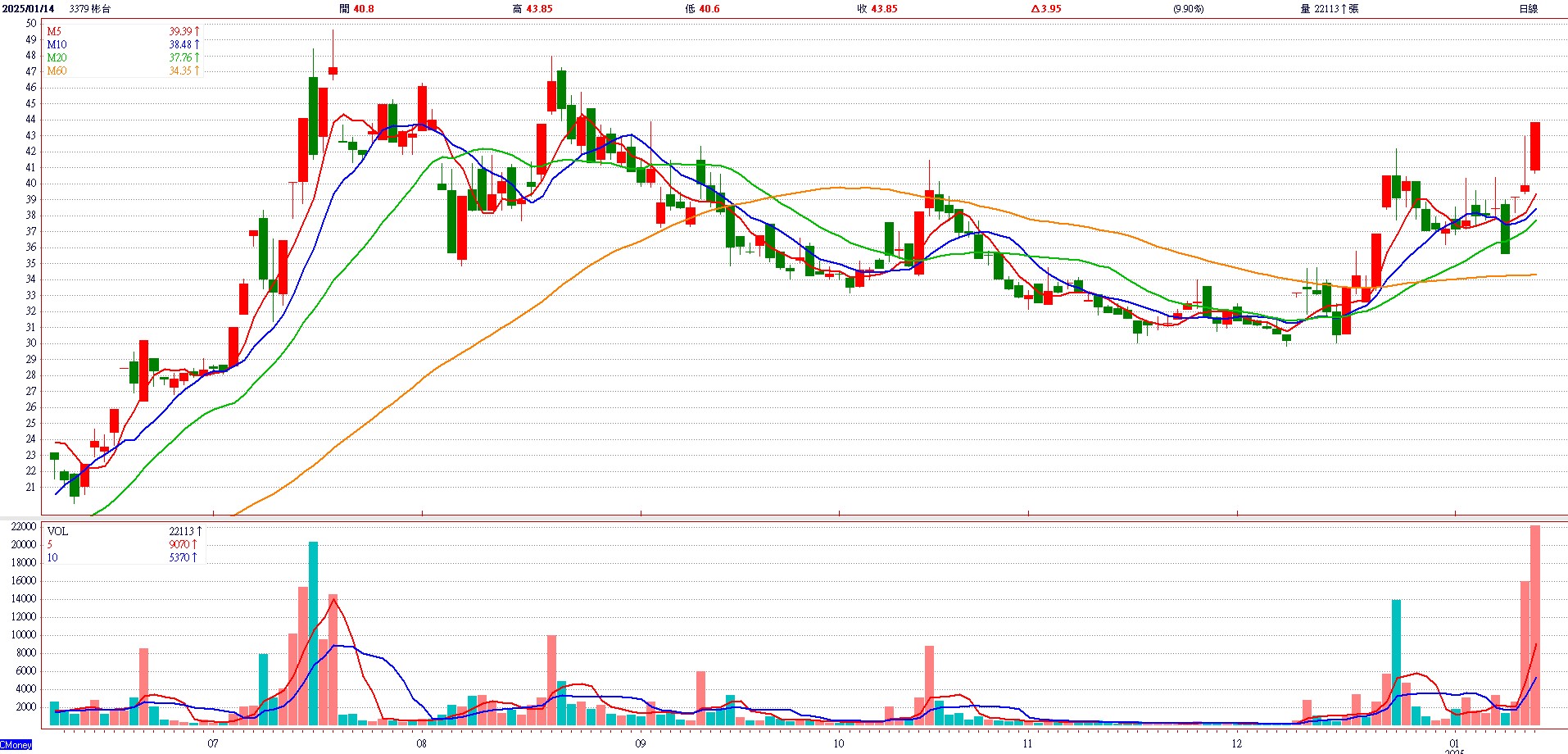Click the 10-day volume average legend value 5370

tap(179, 557)
